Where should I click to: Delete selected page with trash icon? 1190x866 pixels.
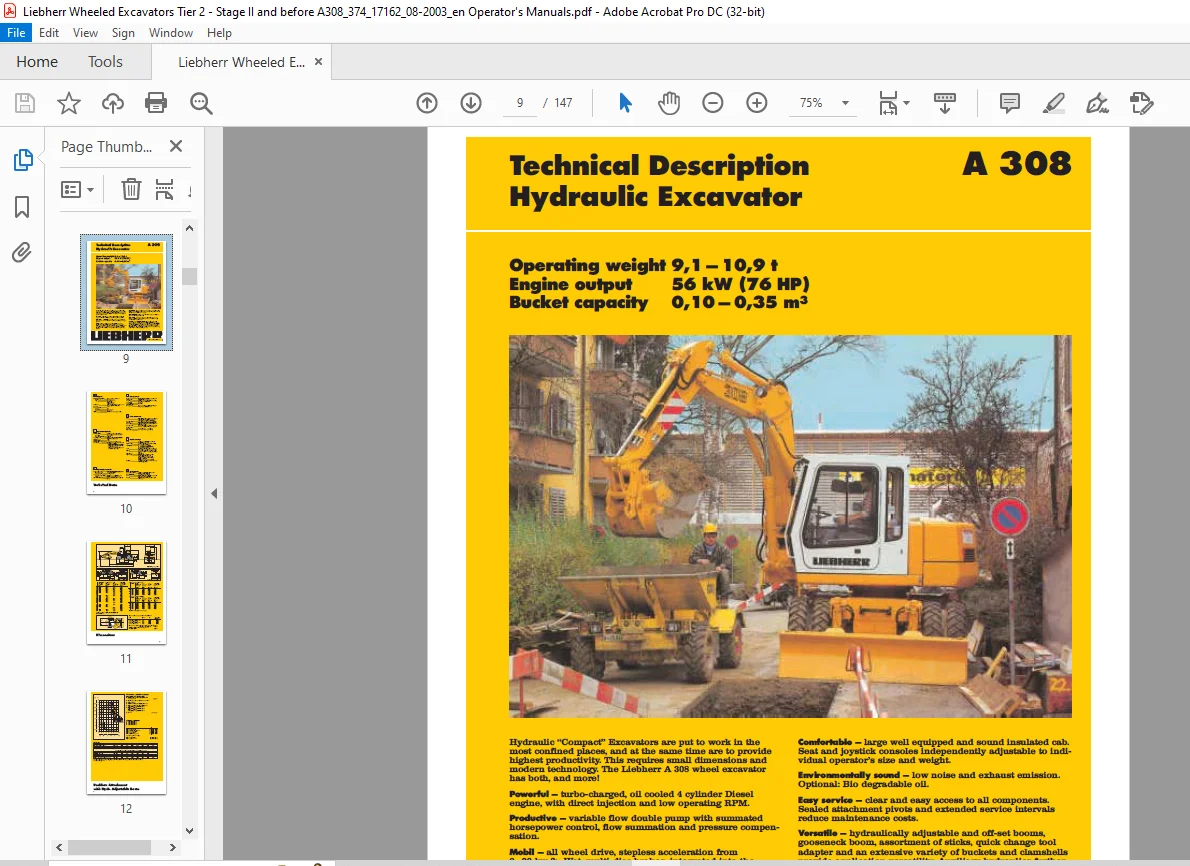131,188
